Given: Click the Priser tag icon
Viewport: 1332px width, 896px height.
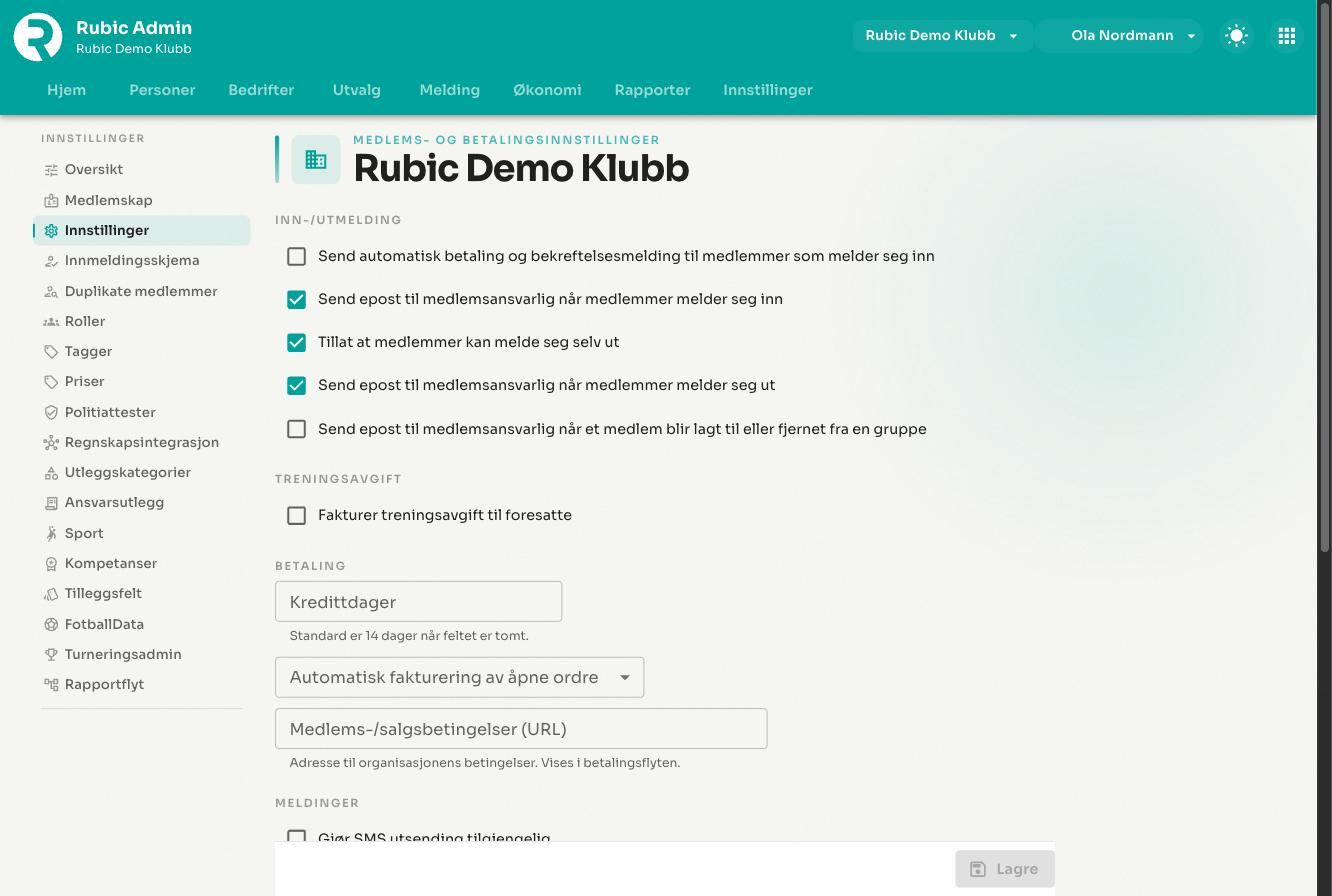Looking at the screenshot, I should click(51, 382).
